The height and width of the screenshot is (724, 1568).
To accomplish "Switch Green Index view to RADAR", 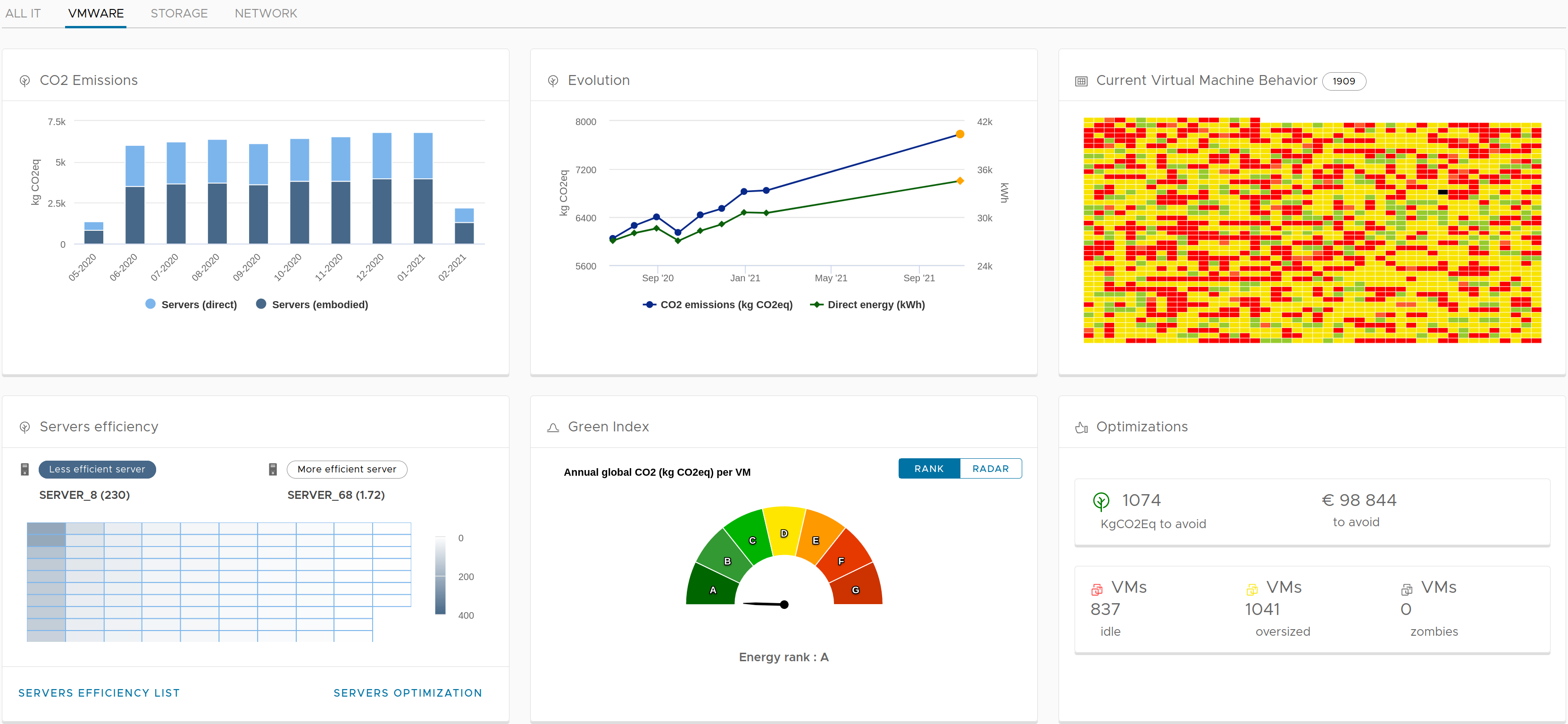I will tap(990, 468).
